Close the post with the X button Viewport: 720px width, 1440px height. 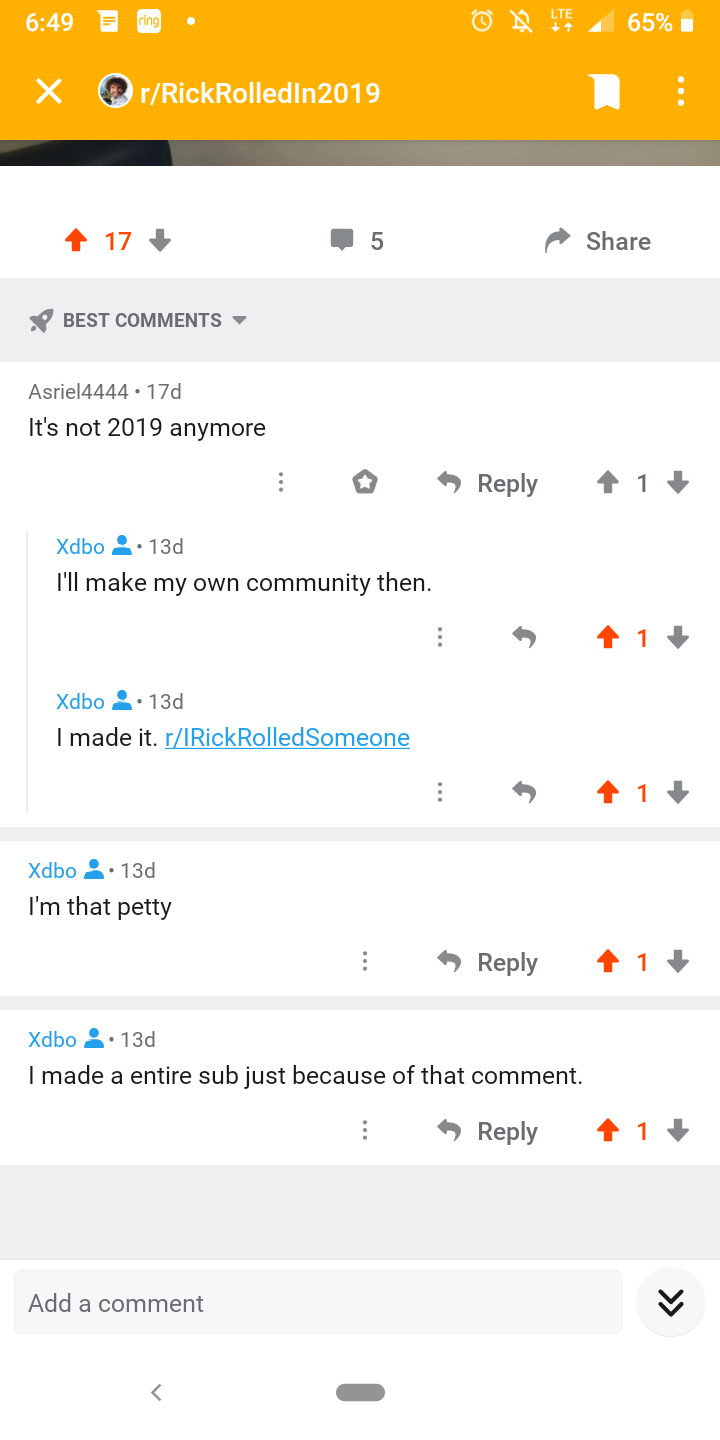tap(48, 92)
